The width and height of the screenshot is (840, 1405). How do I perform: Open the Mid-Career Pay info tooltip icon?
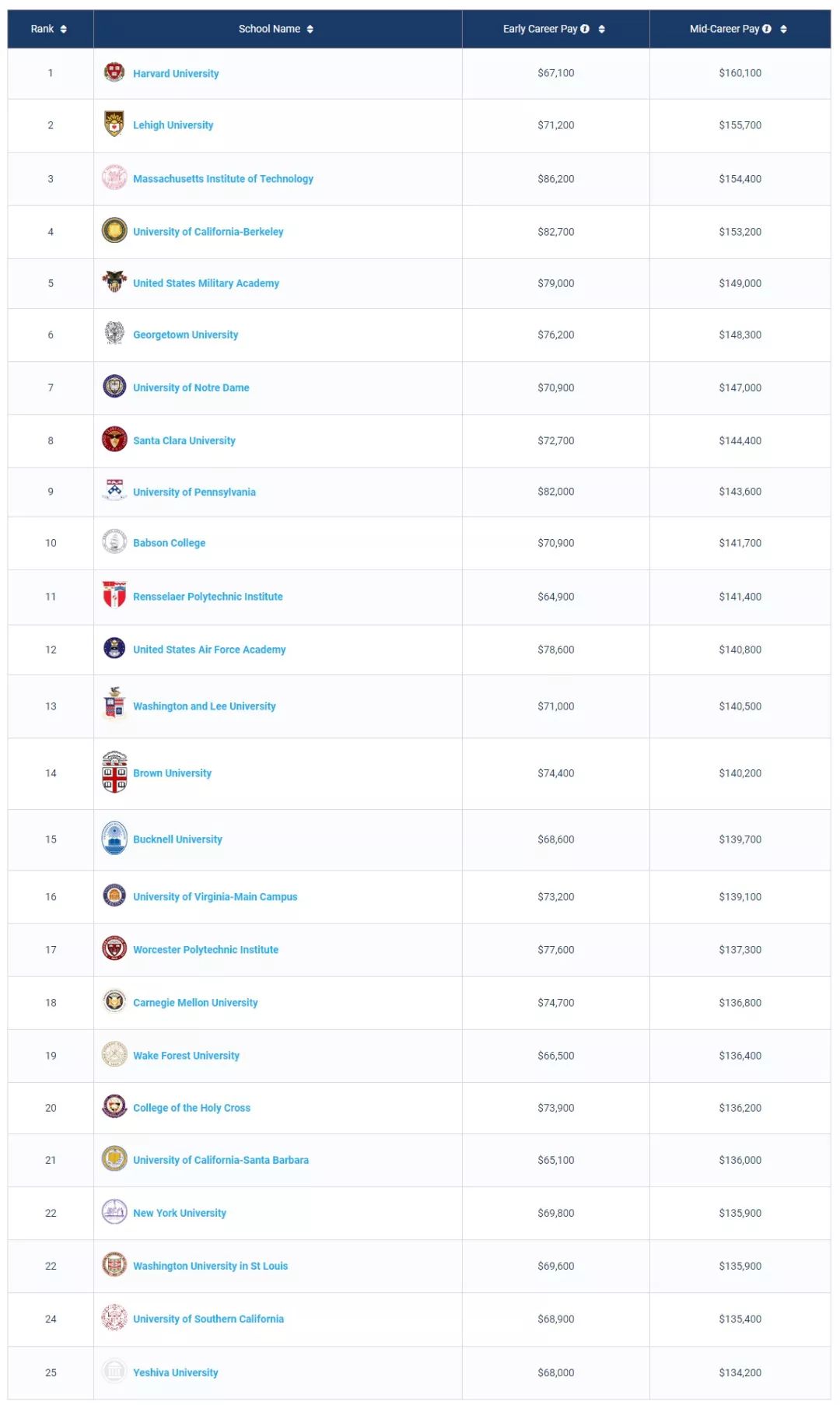[767, 29]
